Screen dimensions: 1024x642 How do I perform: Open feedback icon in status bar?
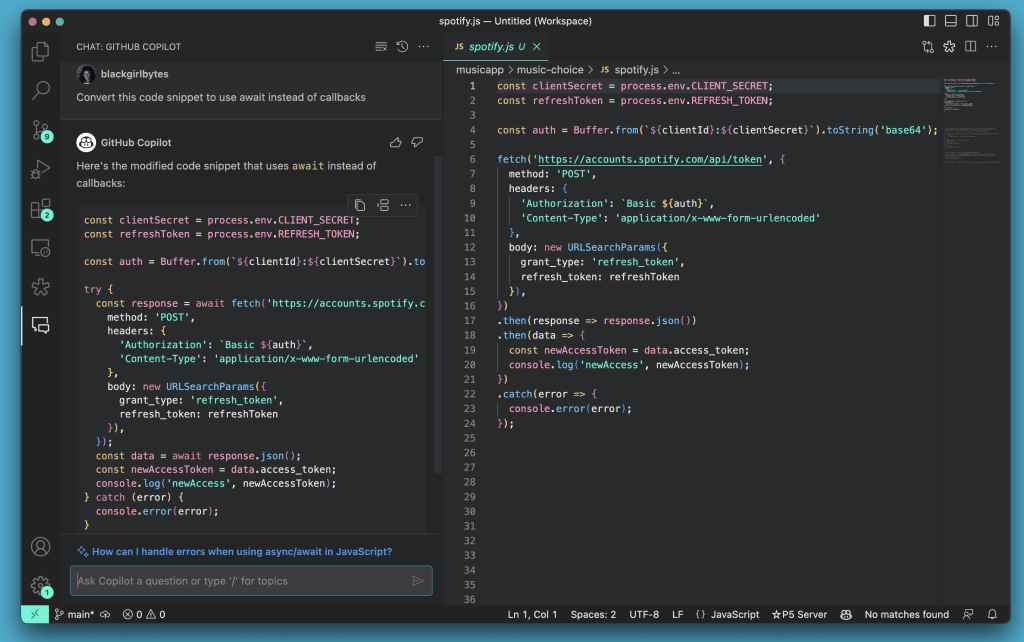pyautogui.click(x=968, y=615)
